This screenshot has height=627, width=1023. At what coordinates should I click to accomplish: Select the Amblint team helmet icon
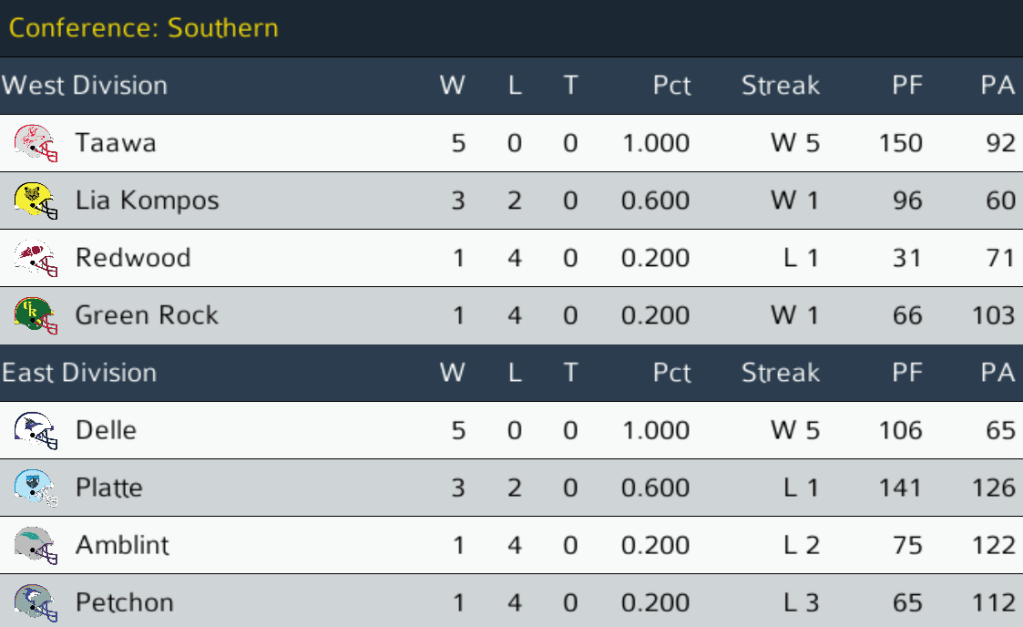point(35,546)
